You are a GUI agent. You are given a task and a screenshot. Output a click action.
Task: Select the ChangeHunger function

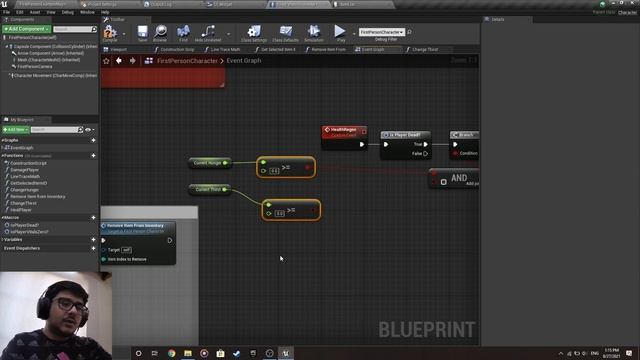point(24,190)
